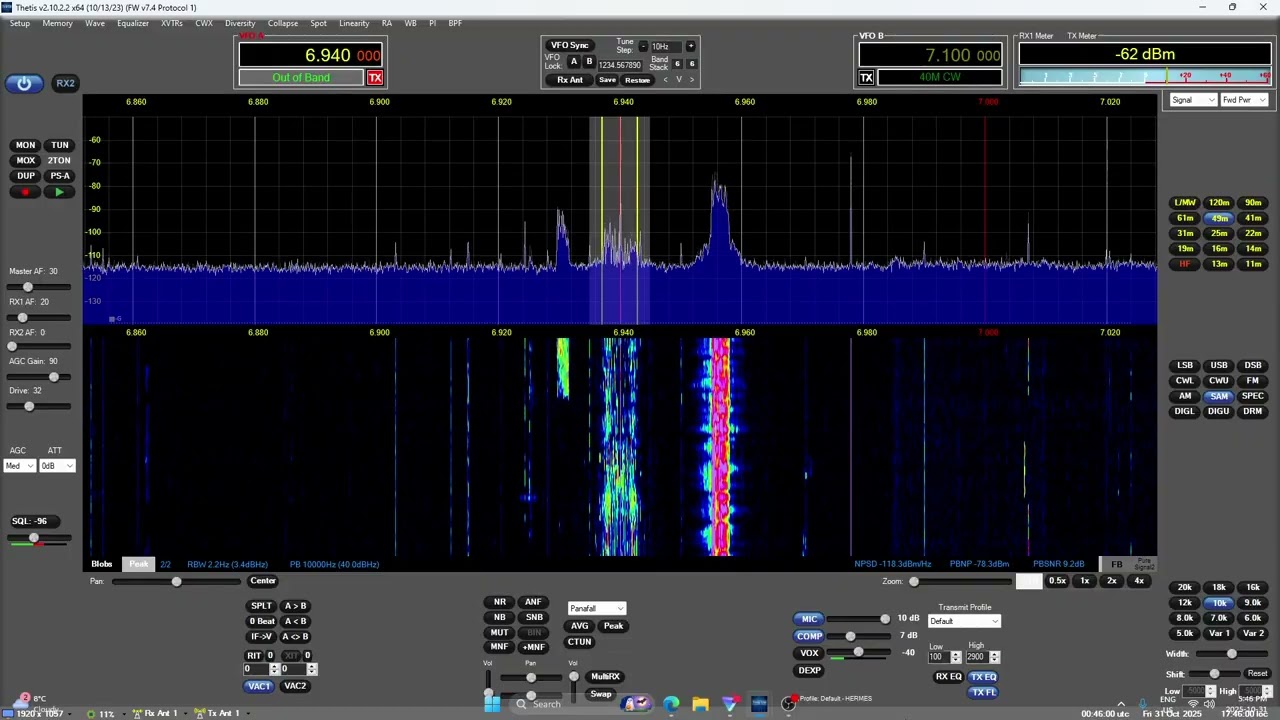Adjust the Master AF slider
1280x720 pixels.
37,287
